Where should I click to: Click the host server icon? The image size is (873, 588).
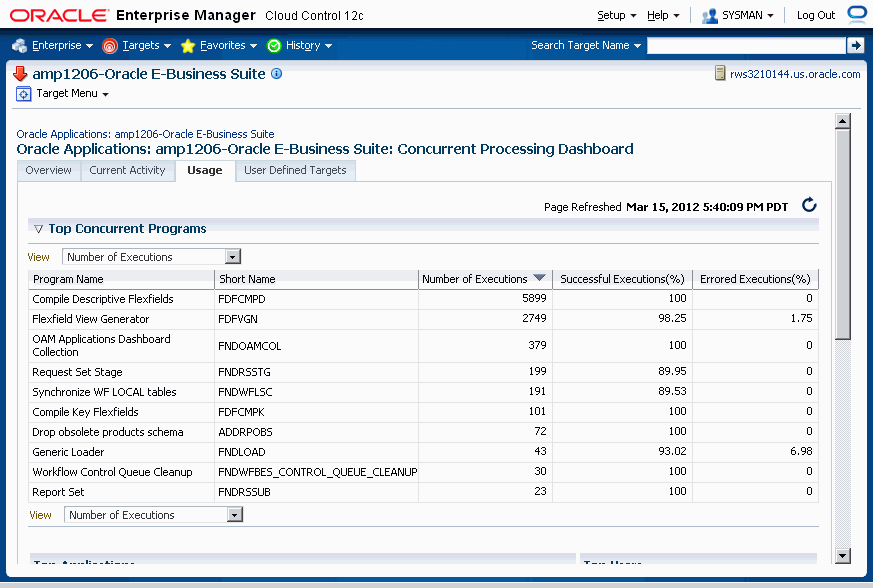pyautogui.click(x=720, y=74)
